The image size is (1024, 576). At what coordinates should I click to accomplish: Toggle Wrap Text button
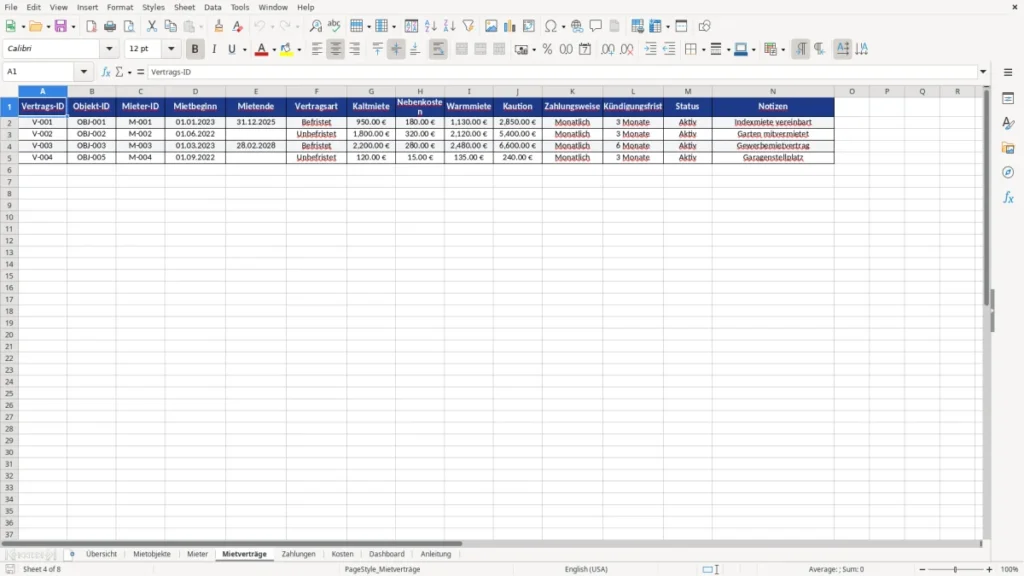(438, 49)
